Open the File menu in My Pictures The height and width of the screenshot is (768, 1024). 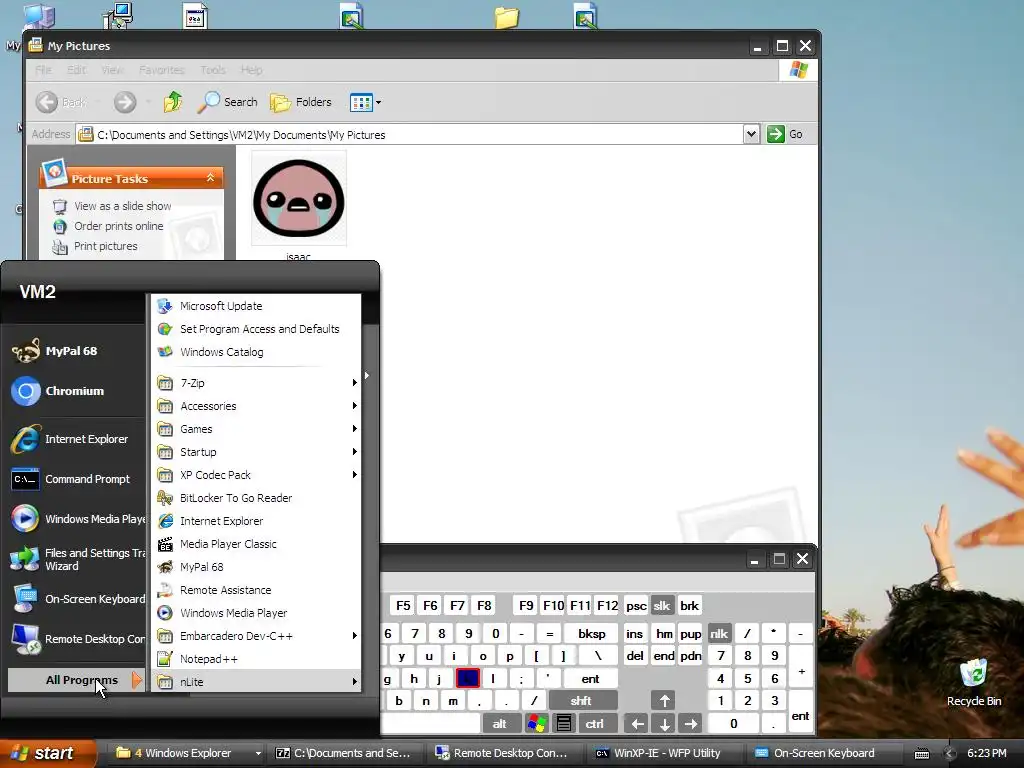(x=44, y=69)
